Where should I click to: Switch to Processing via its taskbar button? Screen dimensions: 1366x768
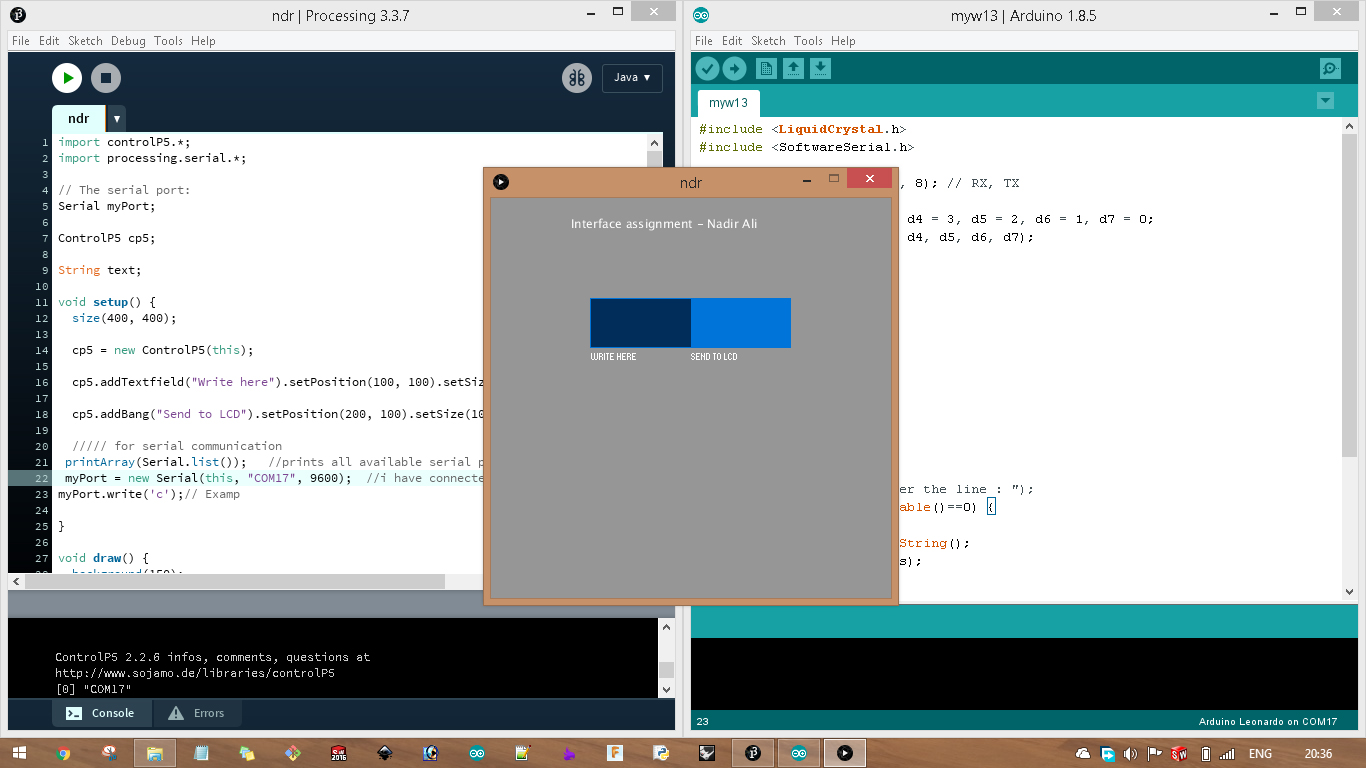point(753,753)
